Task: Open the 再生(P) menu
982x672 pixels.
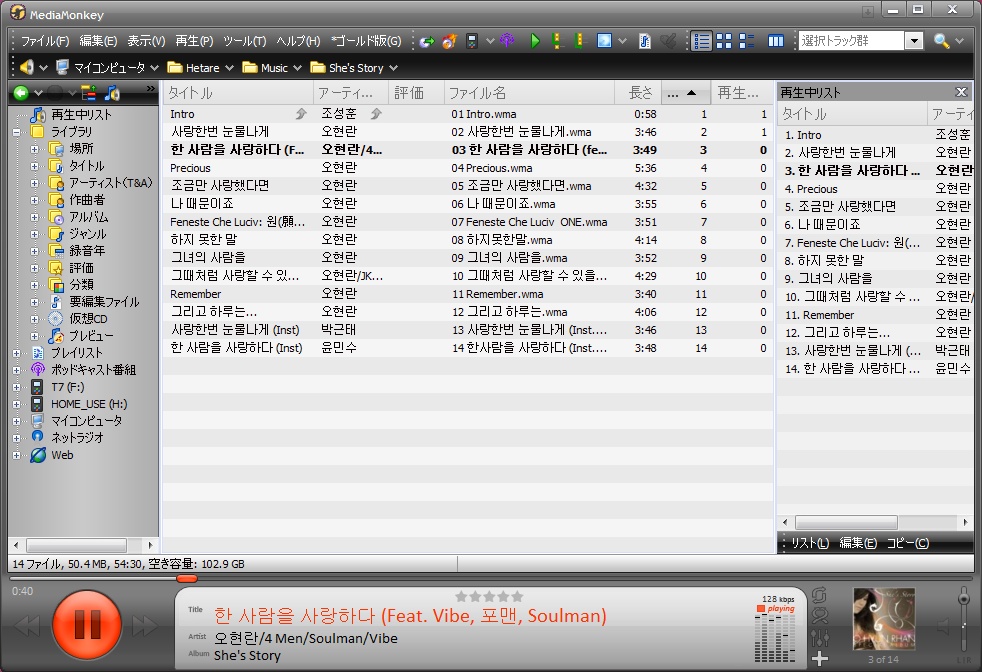Action: click(194, 41)
